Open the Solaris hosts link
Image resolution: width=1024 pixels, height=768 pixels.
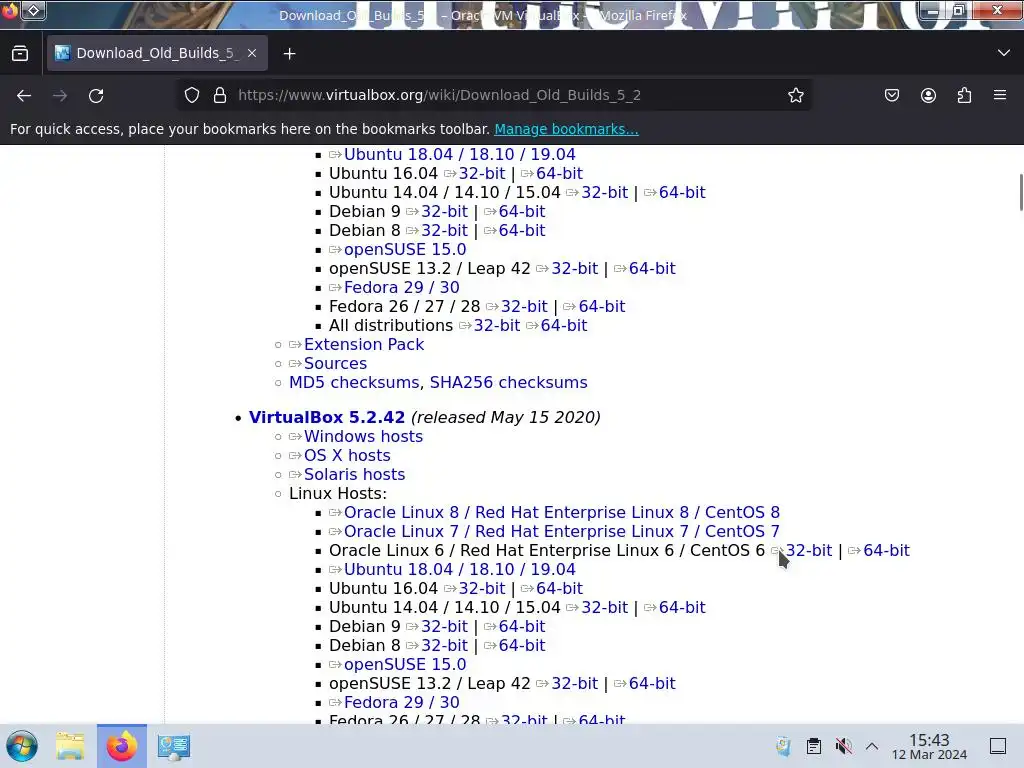[x=354, y=474]
